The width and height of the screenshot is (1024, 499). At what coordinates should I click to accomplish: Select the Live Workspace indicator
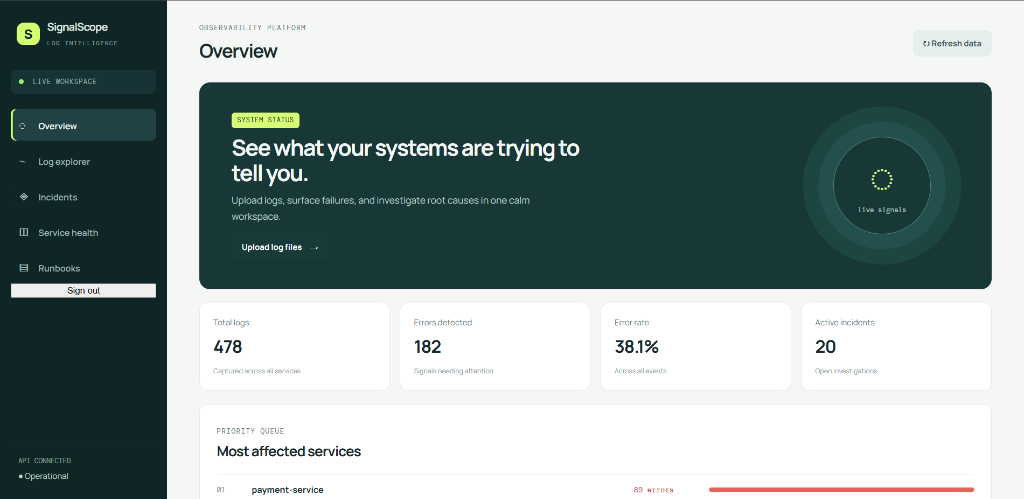[84, 82]
